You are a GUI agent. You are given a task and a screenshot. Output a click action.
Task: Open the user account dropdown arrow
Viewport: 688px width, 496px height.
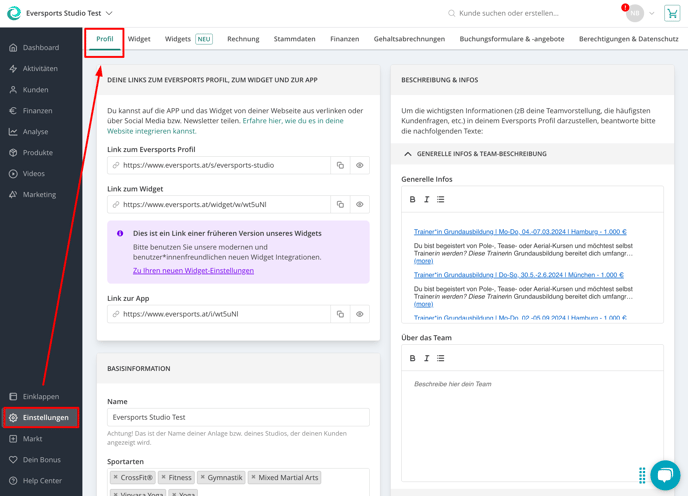652,13
